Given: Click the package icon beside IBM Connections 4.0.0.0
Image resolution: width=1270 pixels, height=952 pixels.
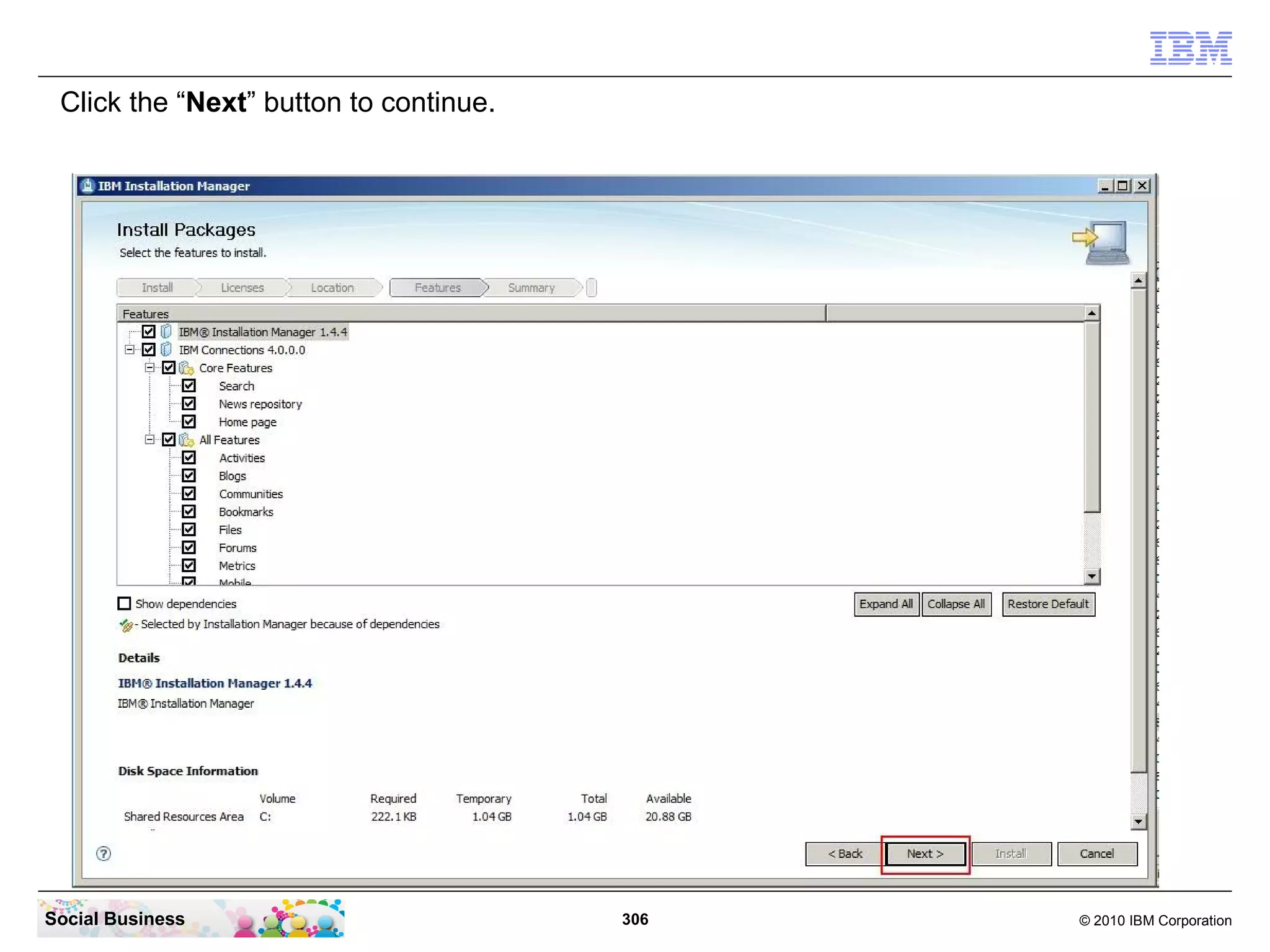Looking at the screenshot, I should click(166, 350).
